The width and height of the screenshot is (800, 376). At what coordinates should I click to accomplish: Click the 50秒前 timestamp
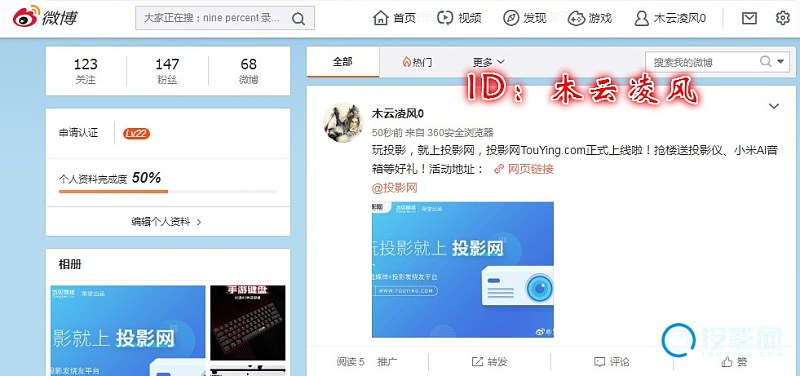[x=387, y=133]
